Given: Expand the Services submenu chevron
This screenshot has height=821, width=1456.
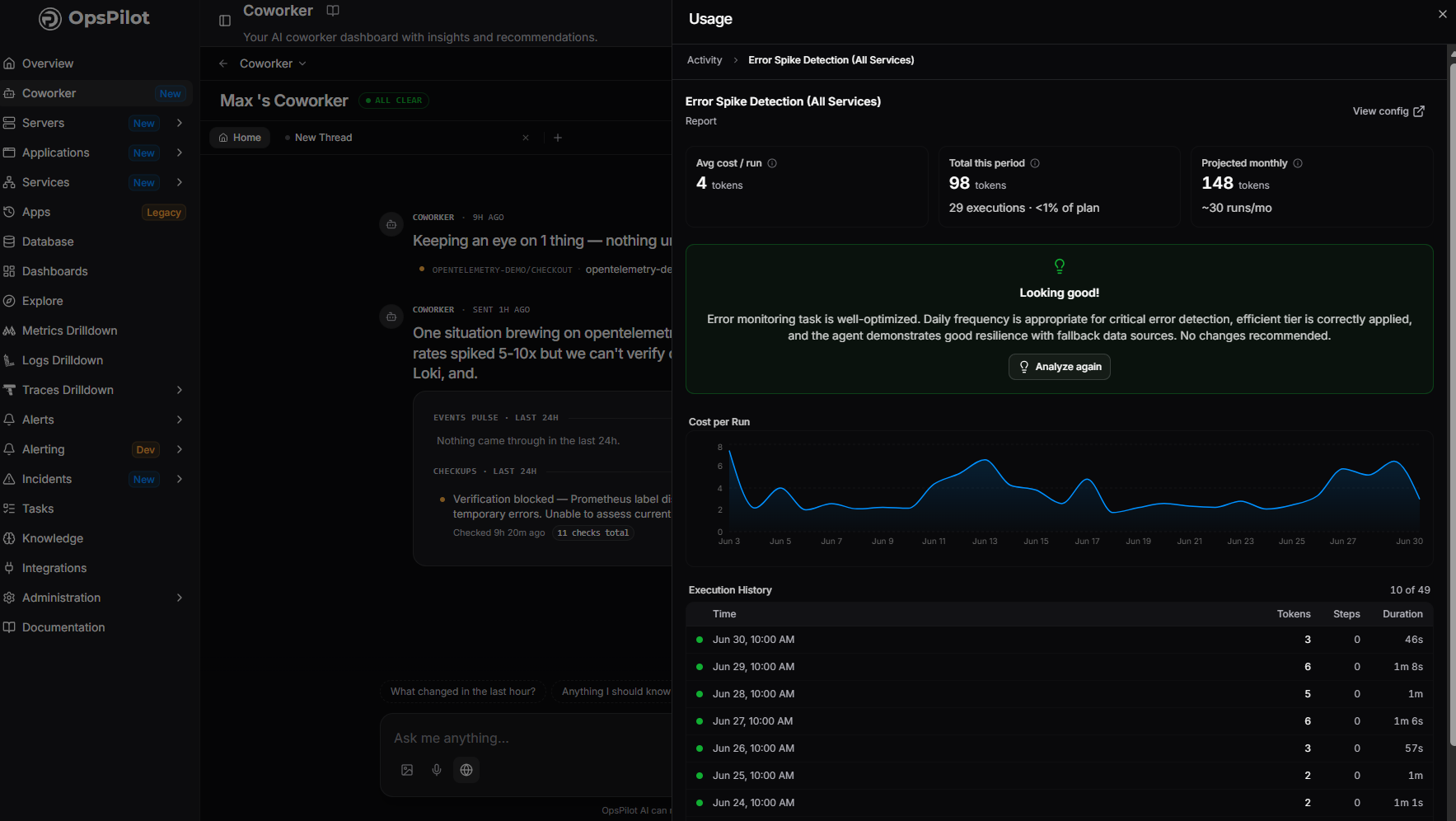Looking at the screenshot, I should pos(180,182).
